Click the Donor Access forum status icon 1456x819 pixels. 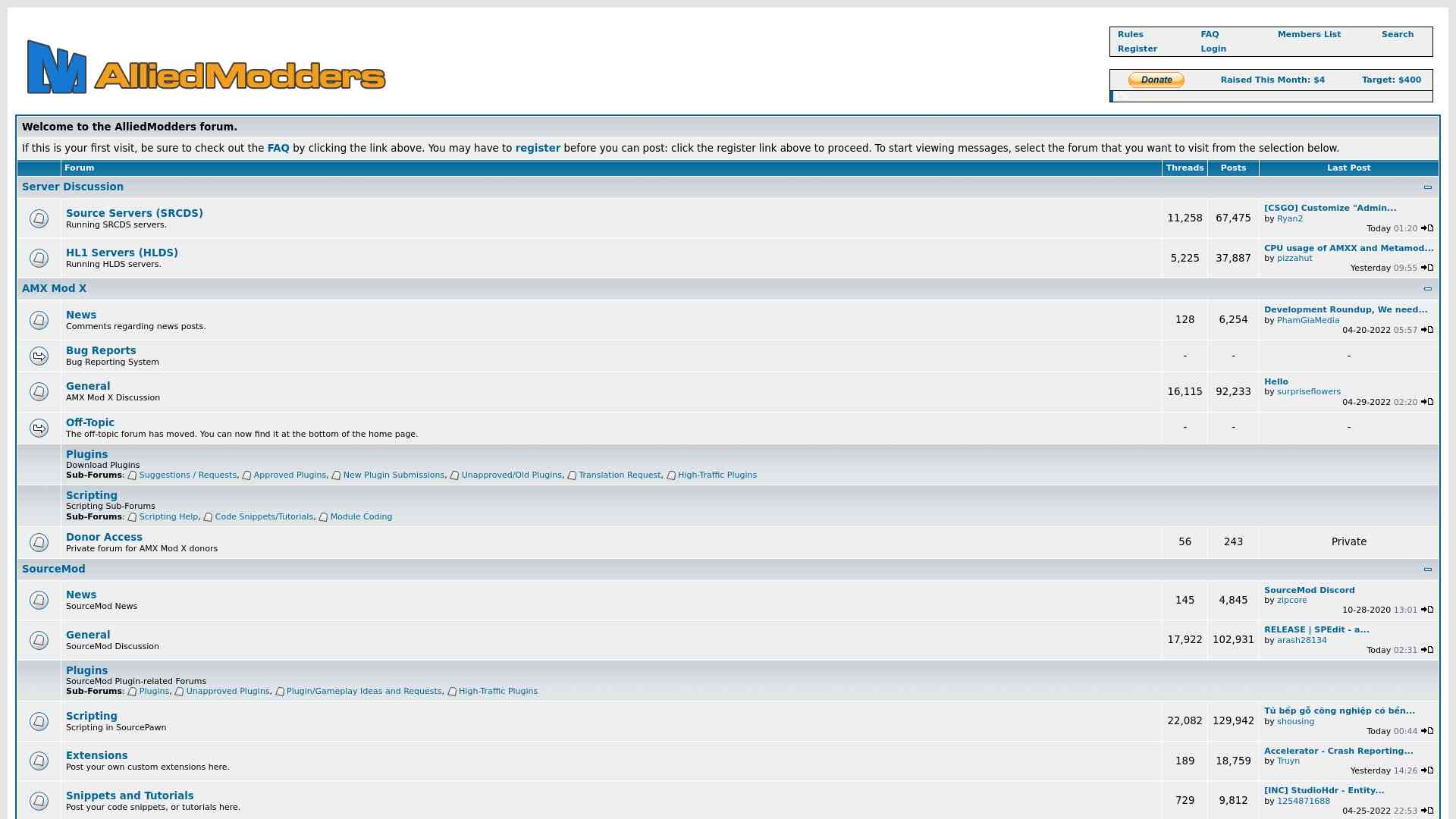coord(39,542)
